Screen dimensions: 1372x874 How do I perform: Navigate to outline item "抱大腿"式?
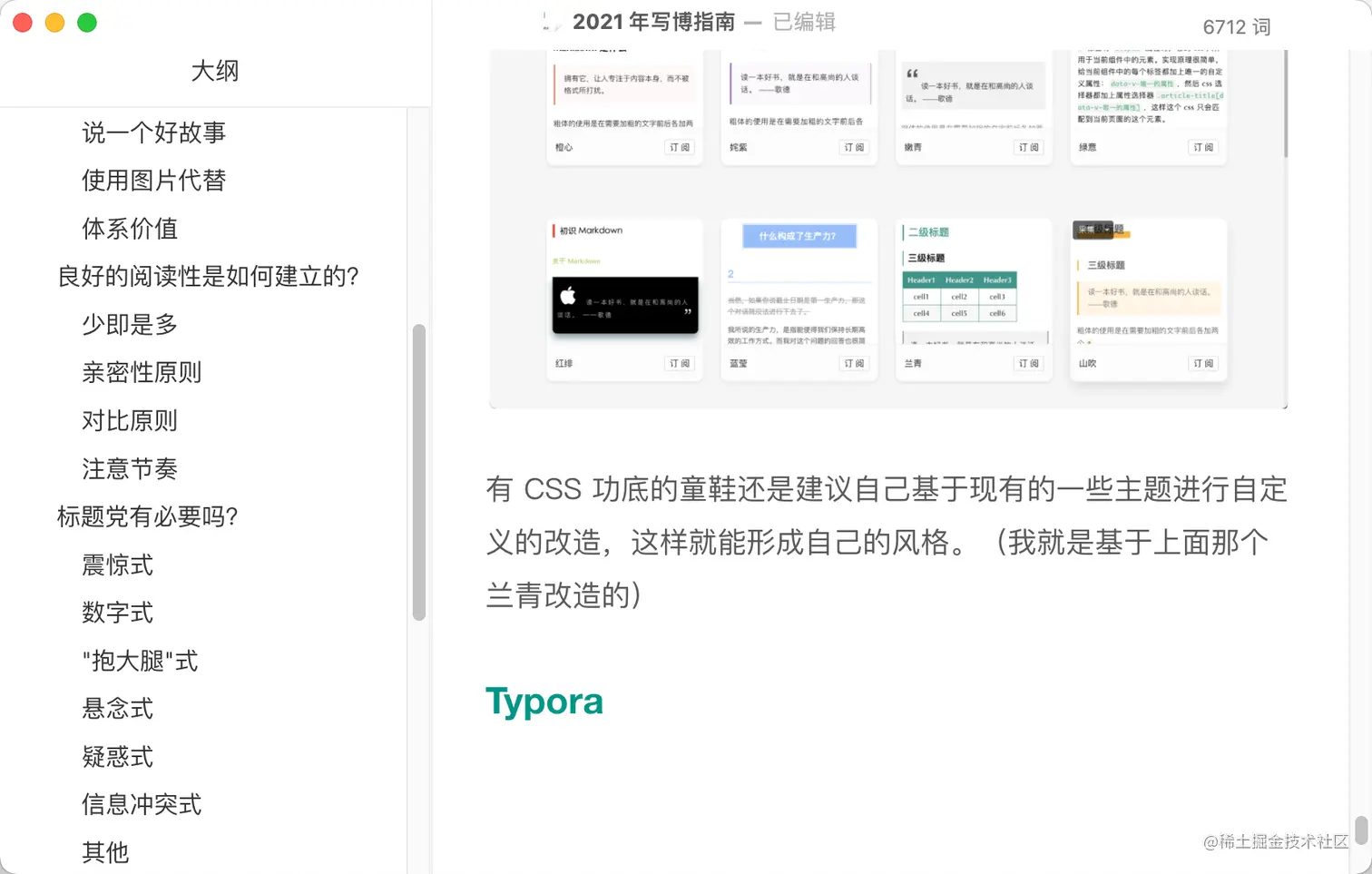tap(141, 662)
